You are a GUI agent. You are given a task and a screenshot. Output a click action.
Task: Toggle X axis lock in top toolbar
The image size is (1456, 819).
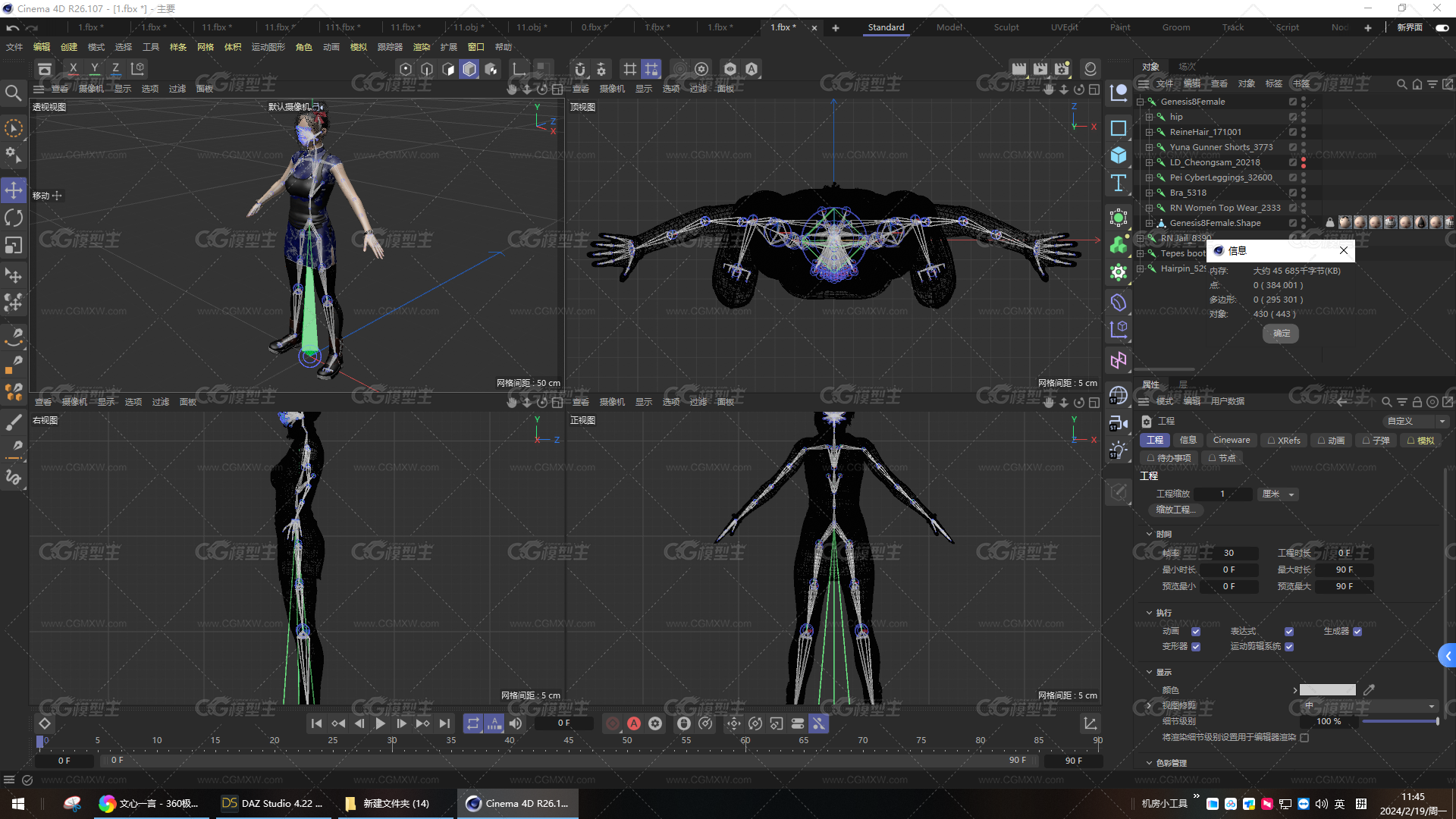click(73, 69)
